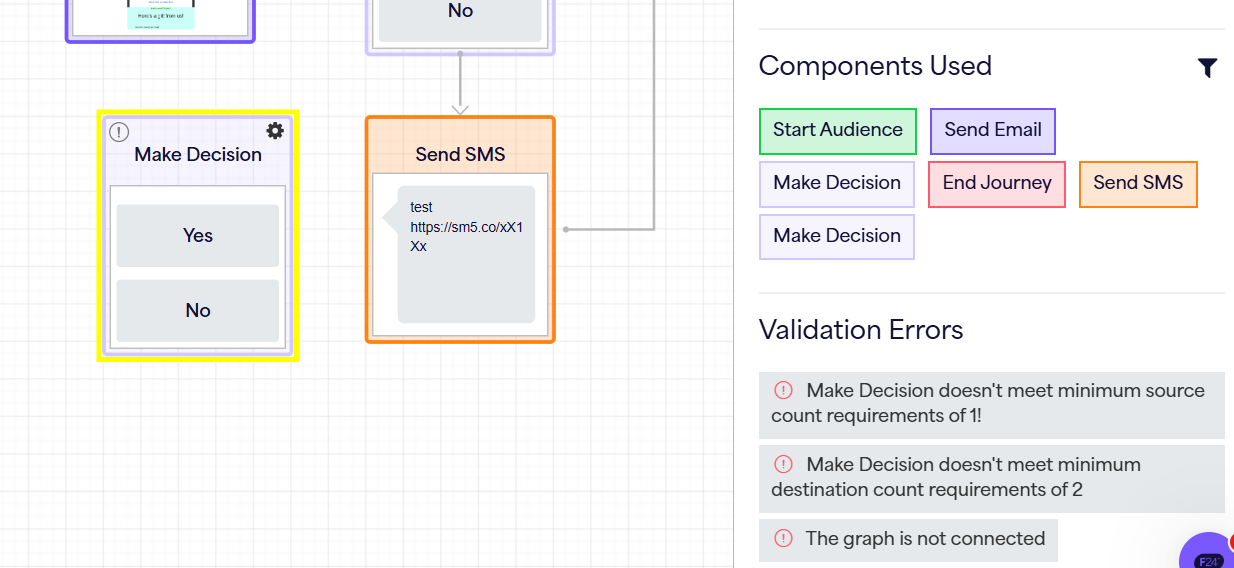Select the Send SMS node header
The height and width of the screenshot is (568, 1234).
(x=460, y=154)
